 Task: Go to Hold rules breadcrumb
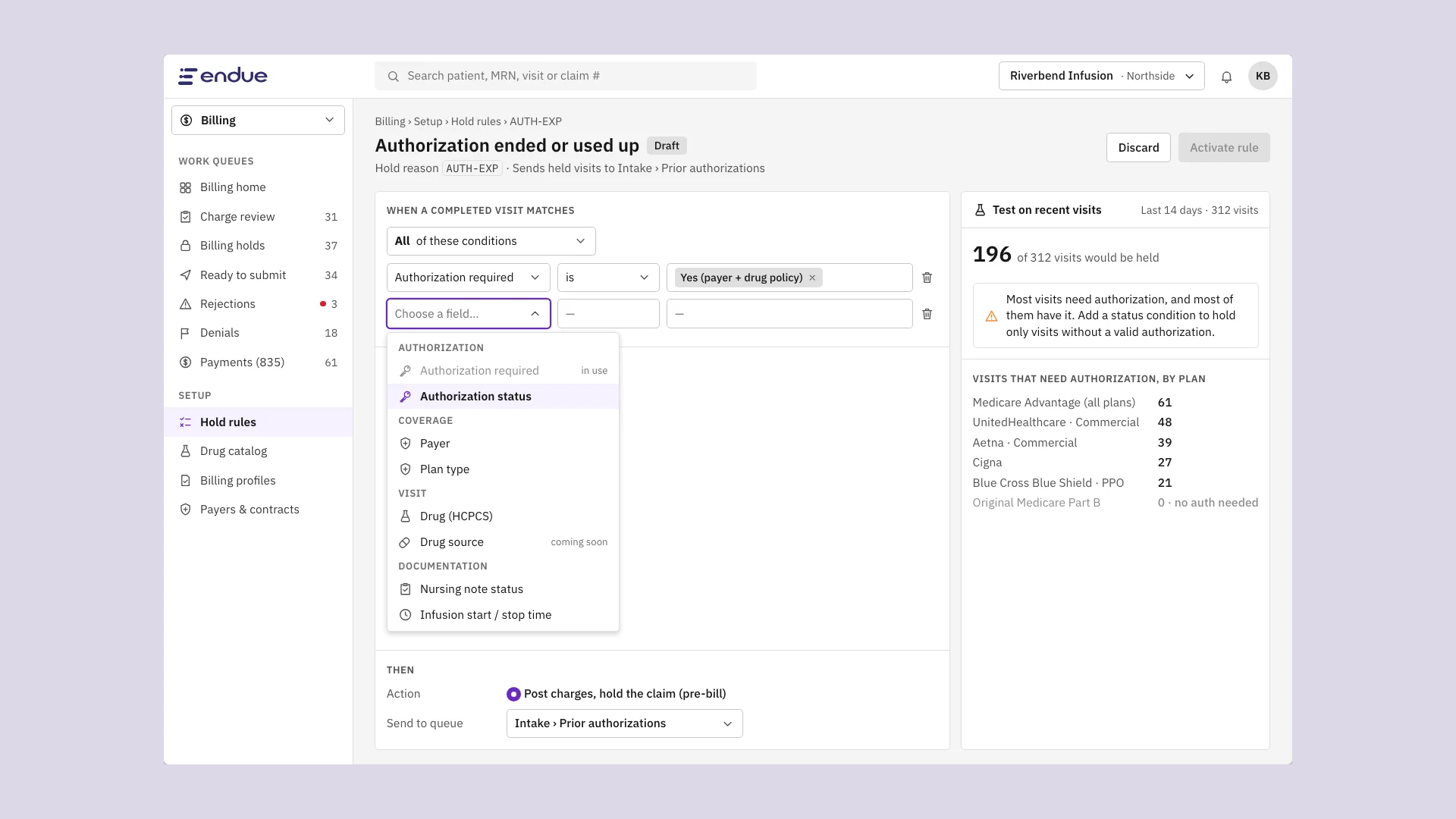coord(475,121)
